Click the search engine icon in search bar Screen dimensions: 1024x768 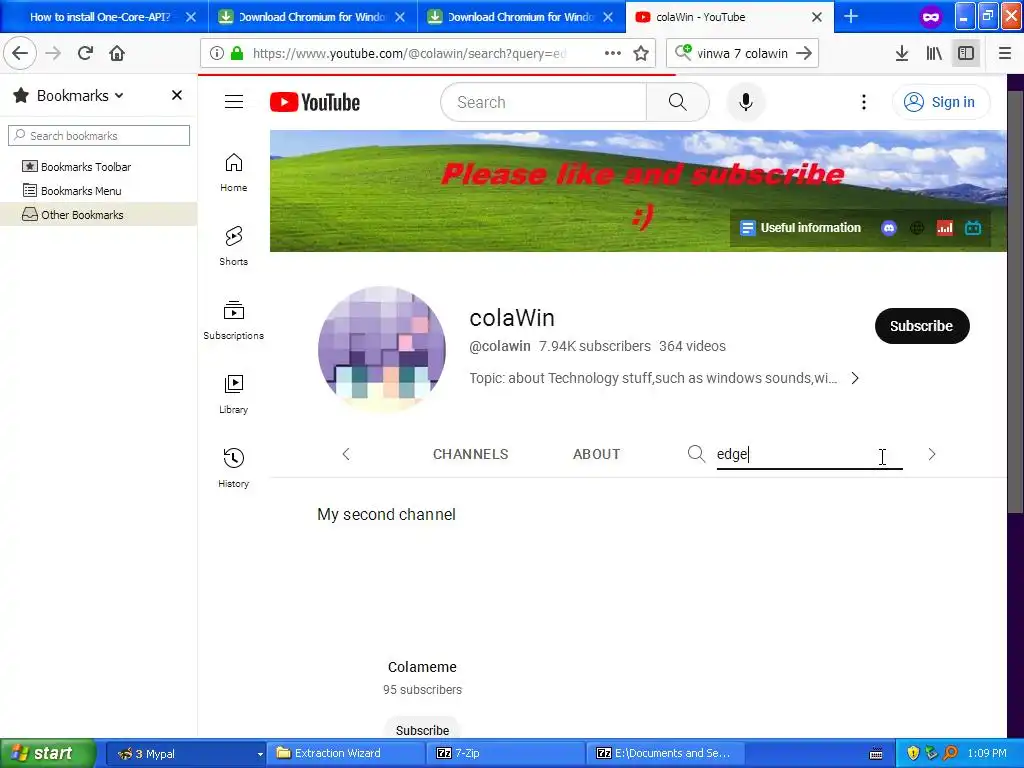point(683,52)
